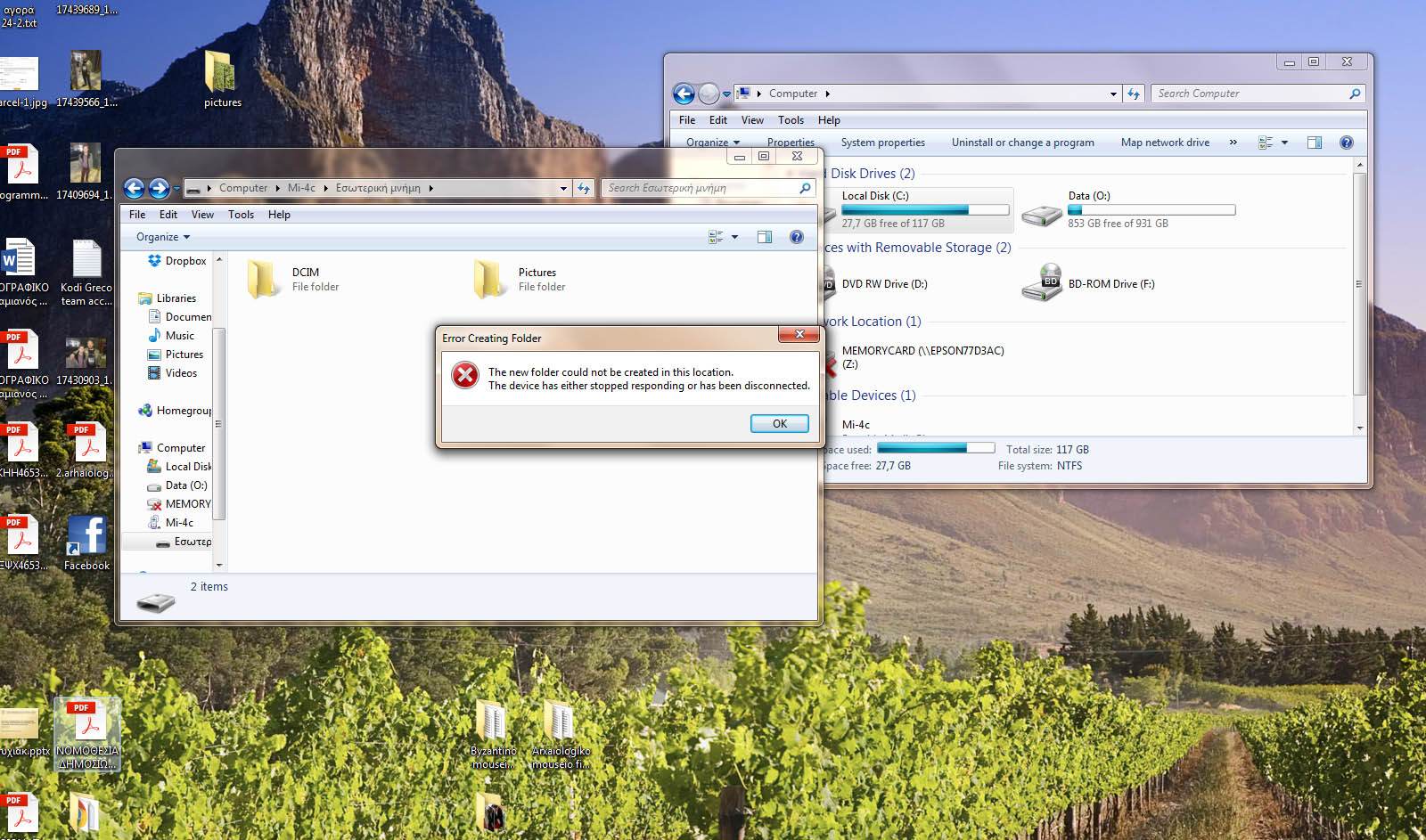1426x840 pixels.
Task: Open the DCIM folder
Action: (264, 279)
